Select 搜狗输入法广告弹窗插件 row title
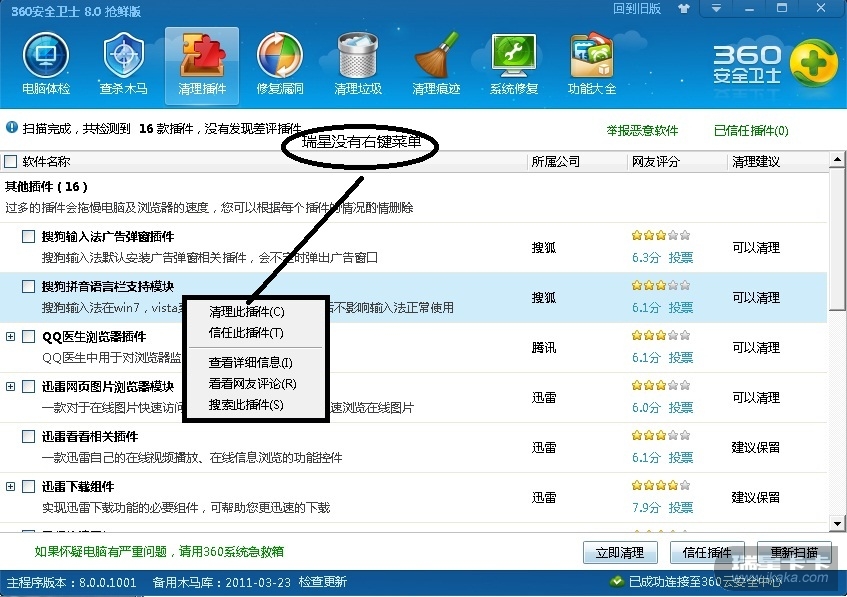The width and height of the screenshot is (847, 597). (x=107, y=237)
